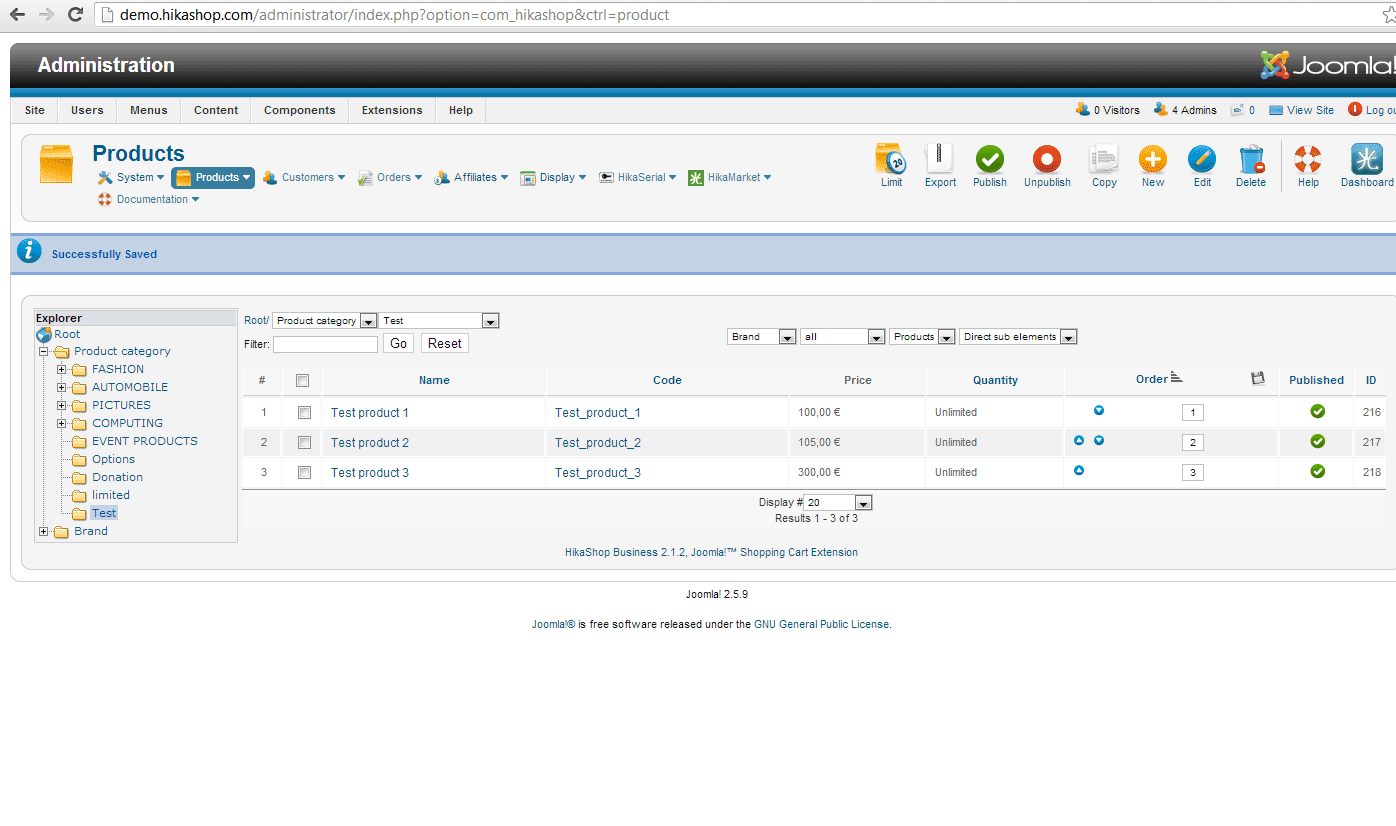Open the Test product 1 name link
This screenshot has height=826, width=1396.
click(370, 413)
